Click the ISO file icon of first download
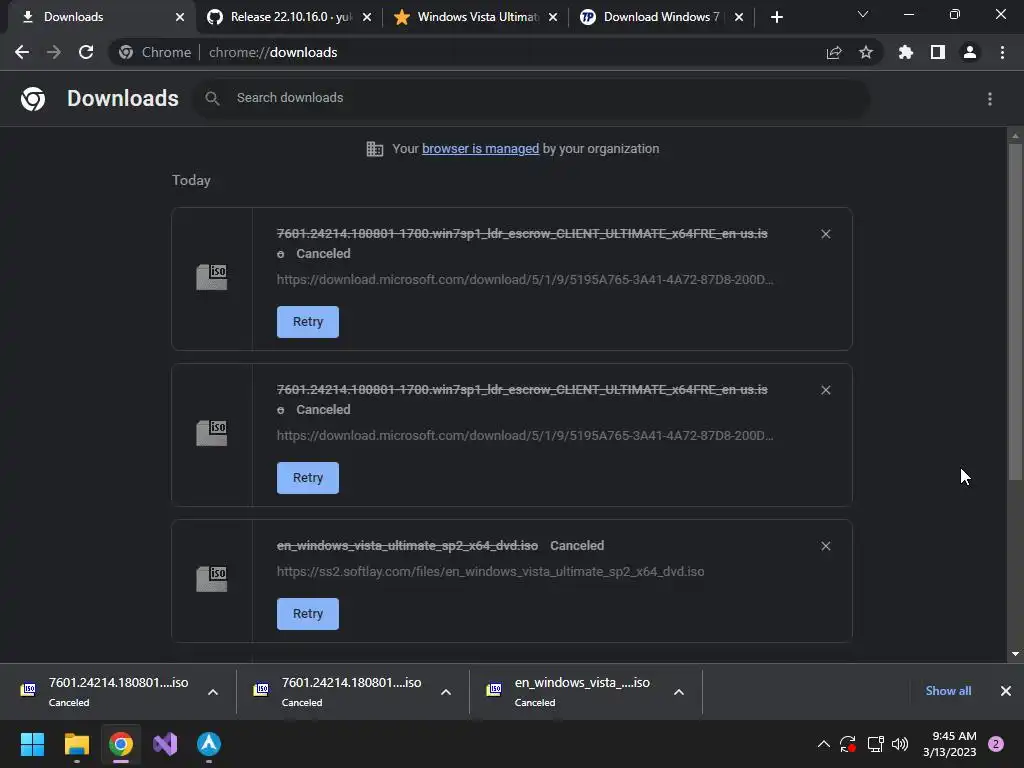 (212, 277)
